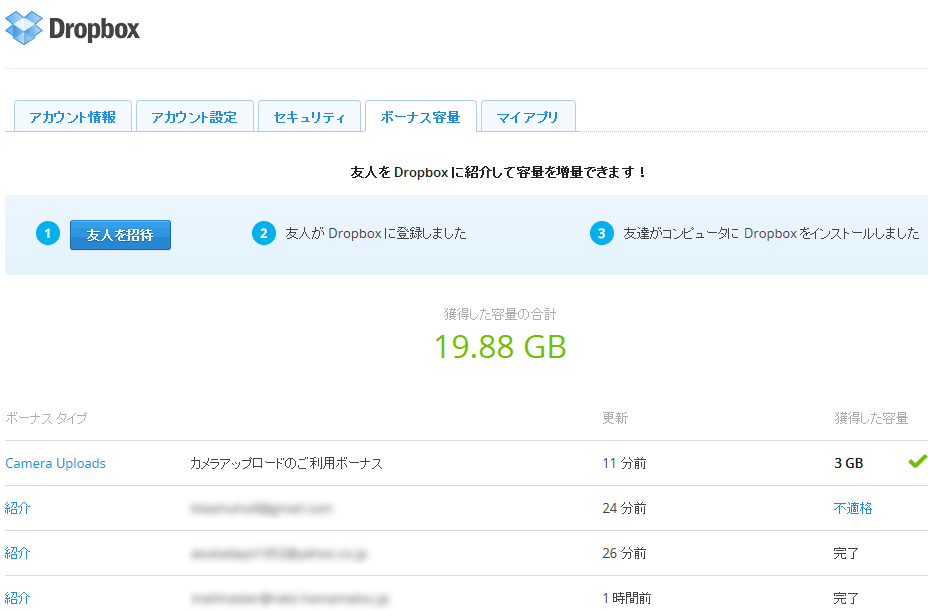Open the アカウント情報 tab

click(73, 117)
